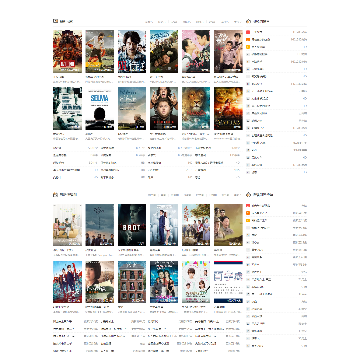Click the flame icon of the TV ranking list
Image resolution: width=360 pixels, height=360 pixels.
click(x=248, y=194)
